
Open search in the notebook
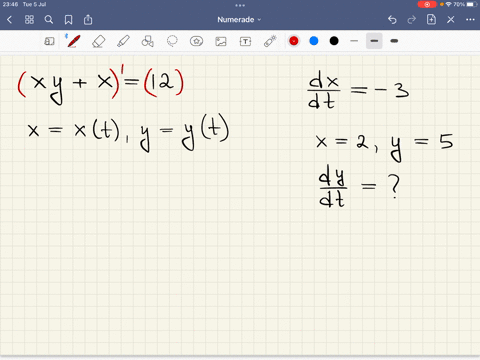[49, 20]
